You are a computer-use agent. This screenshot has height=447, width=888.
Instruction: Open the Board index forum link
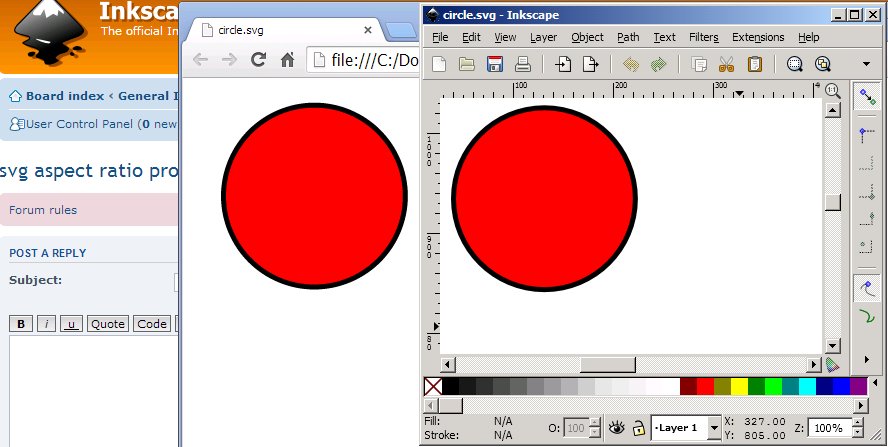pos(65,96)
